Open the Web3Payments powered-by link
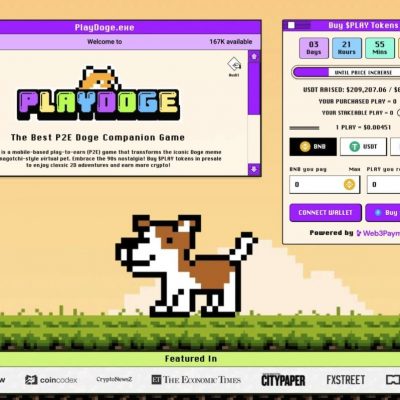This screenshot has height=400, width=400. coord(378,233)
